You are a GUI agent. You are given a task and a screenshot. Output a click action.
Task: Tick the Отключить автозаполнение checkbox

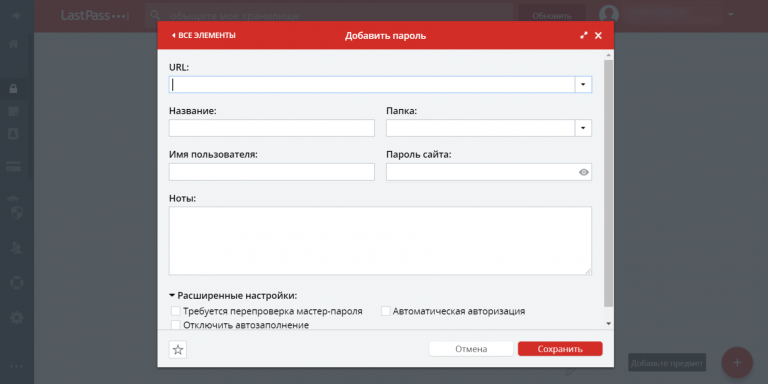[x=175, y=324]
